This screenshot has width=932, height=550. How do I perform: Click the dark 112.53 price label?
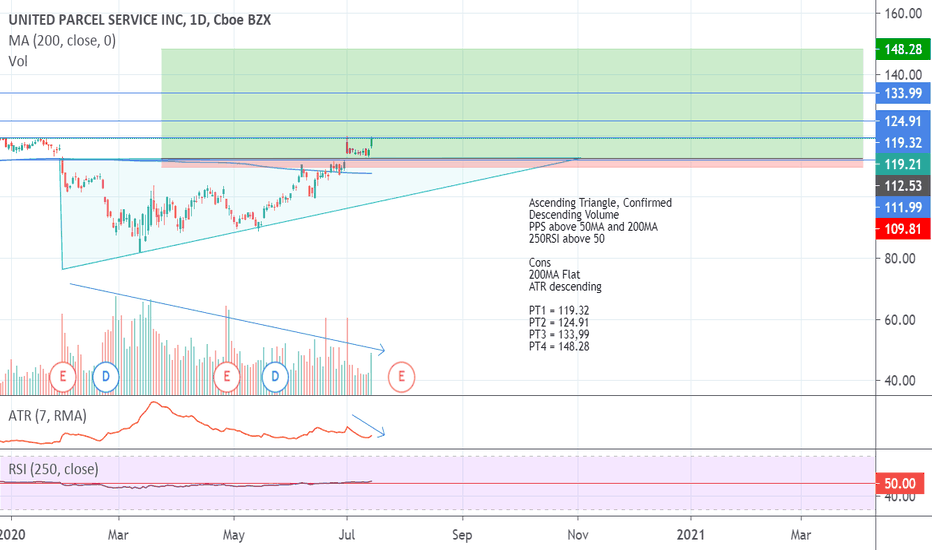click(x=903, y=186)
